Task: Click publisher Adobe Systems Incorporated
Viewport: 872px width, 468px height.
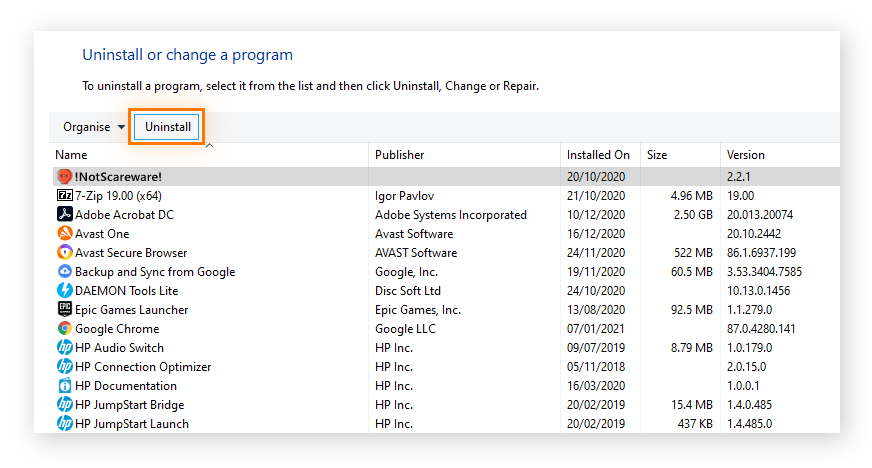Action: click(450, 215)
